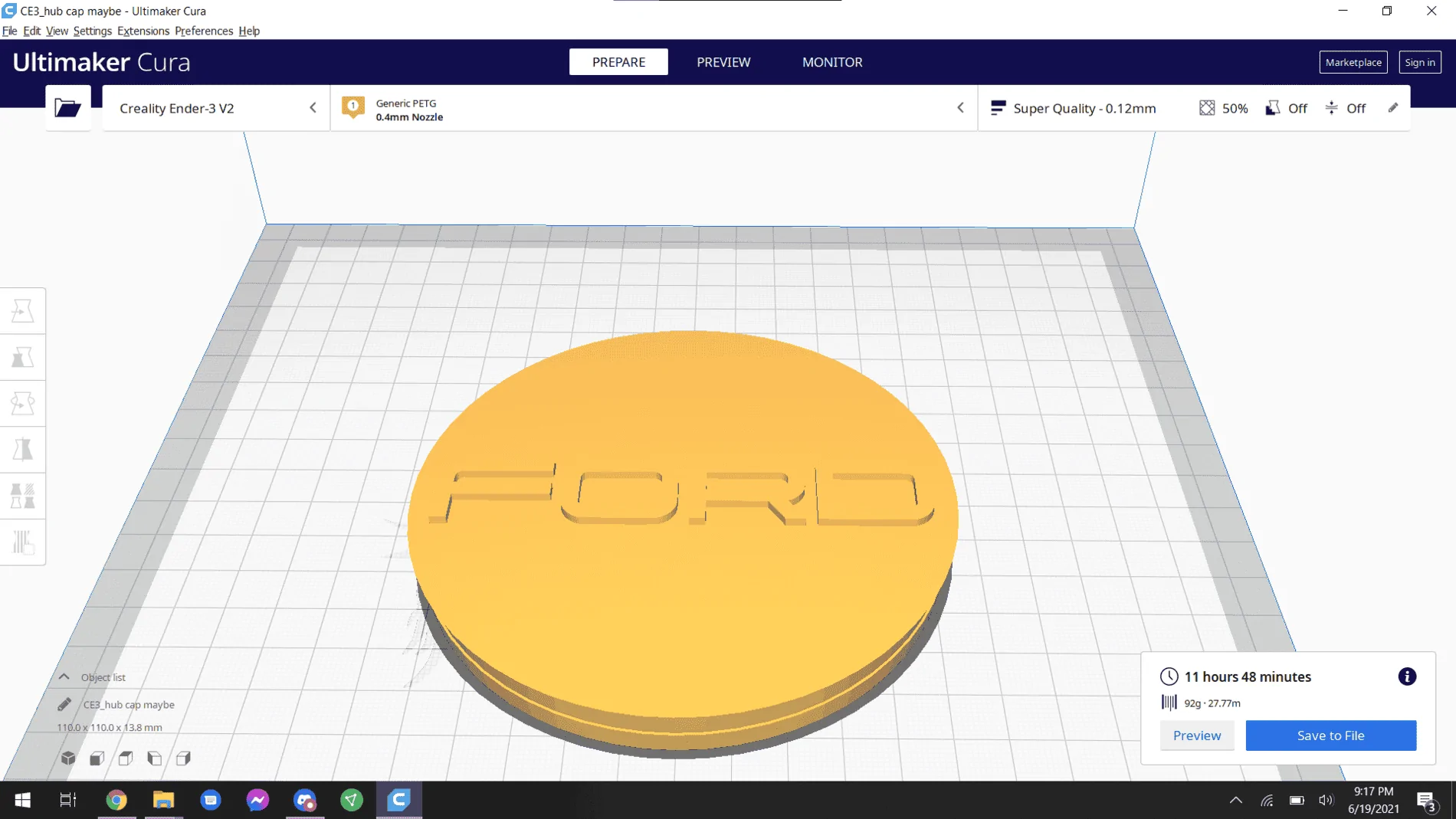Viewport: 1456px width, 819px height.
Task: Click the extruder 1 material icon
Action: tap(353, 107)
